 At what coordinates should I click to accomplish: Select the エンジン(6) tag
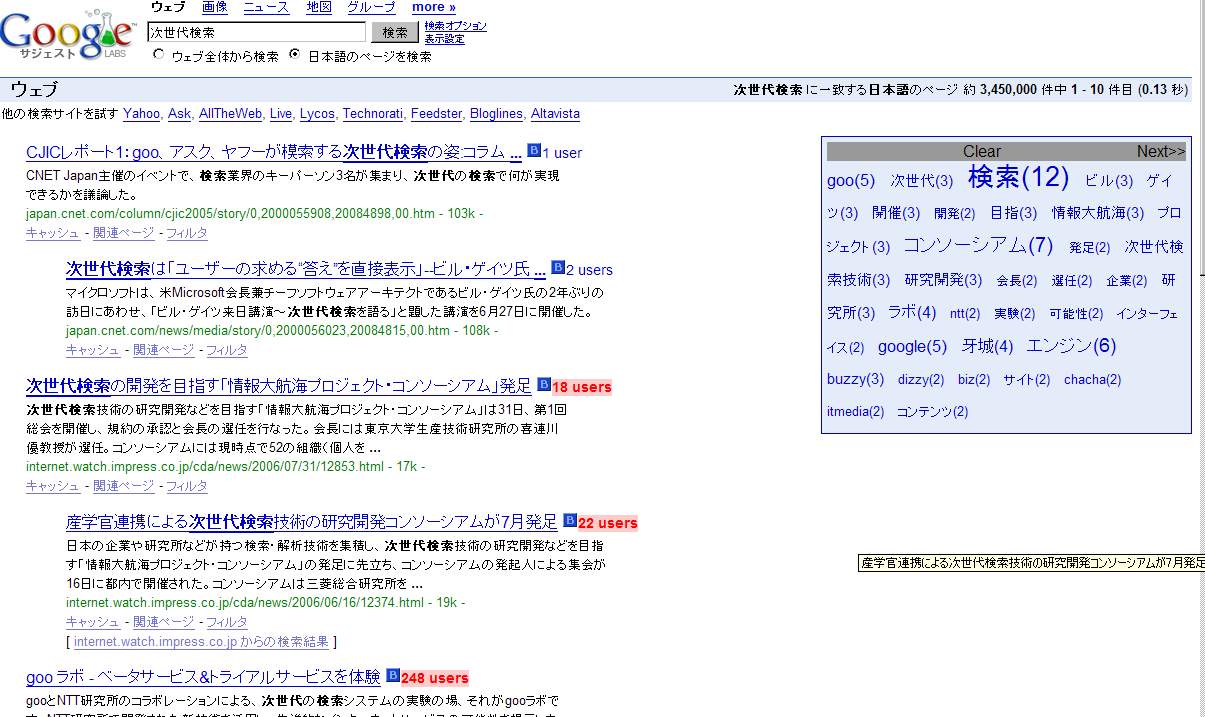[1071, 346]
